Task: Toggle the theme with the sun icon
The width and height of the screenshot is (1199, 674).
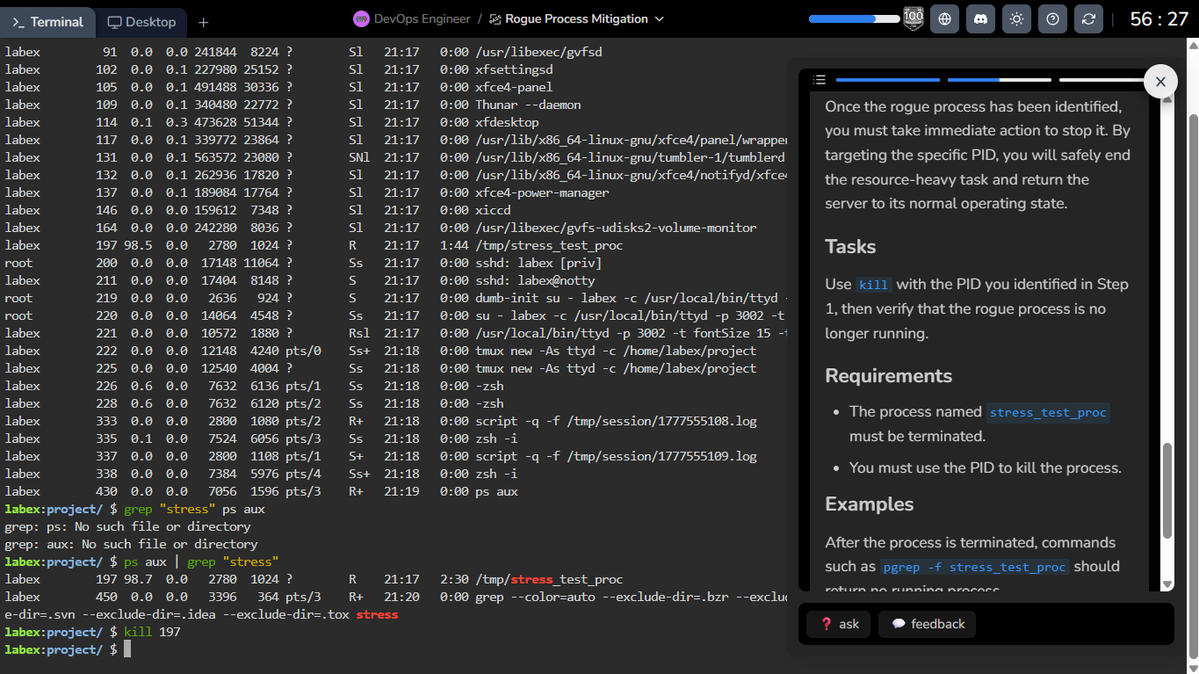Action: coord(1017,19)
